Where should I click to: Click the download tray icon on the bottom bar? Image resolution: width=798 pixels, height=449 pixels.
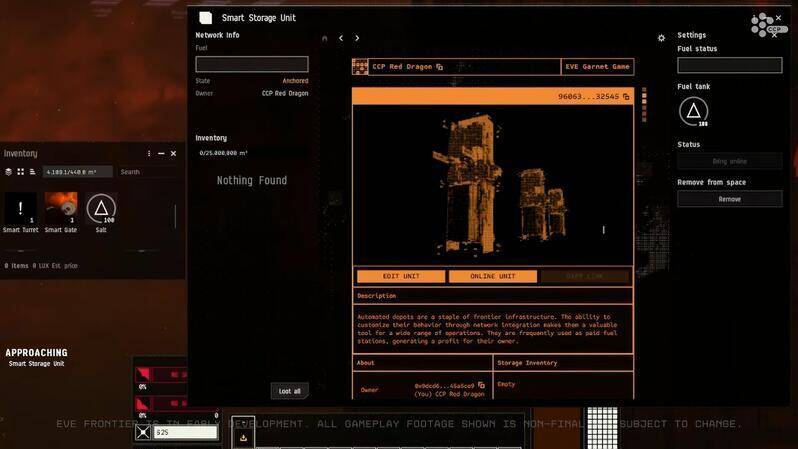(243, 438)
